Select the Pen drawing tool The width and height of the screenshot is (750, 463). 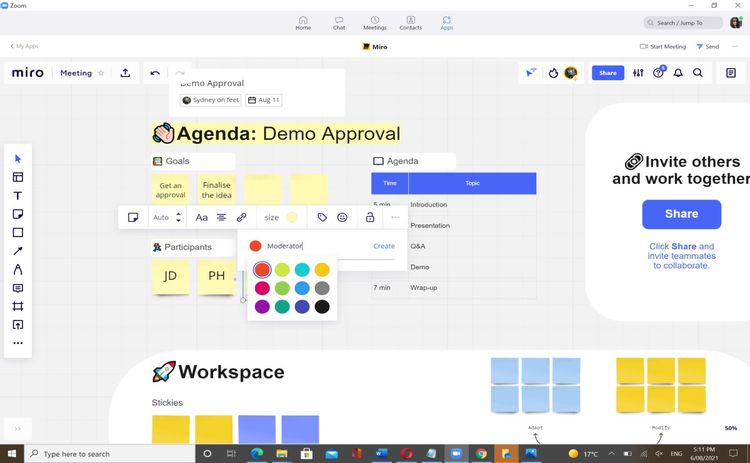(x=18, y=269)
